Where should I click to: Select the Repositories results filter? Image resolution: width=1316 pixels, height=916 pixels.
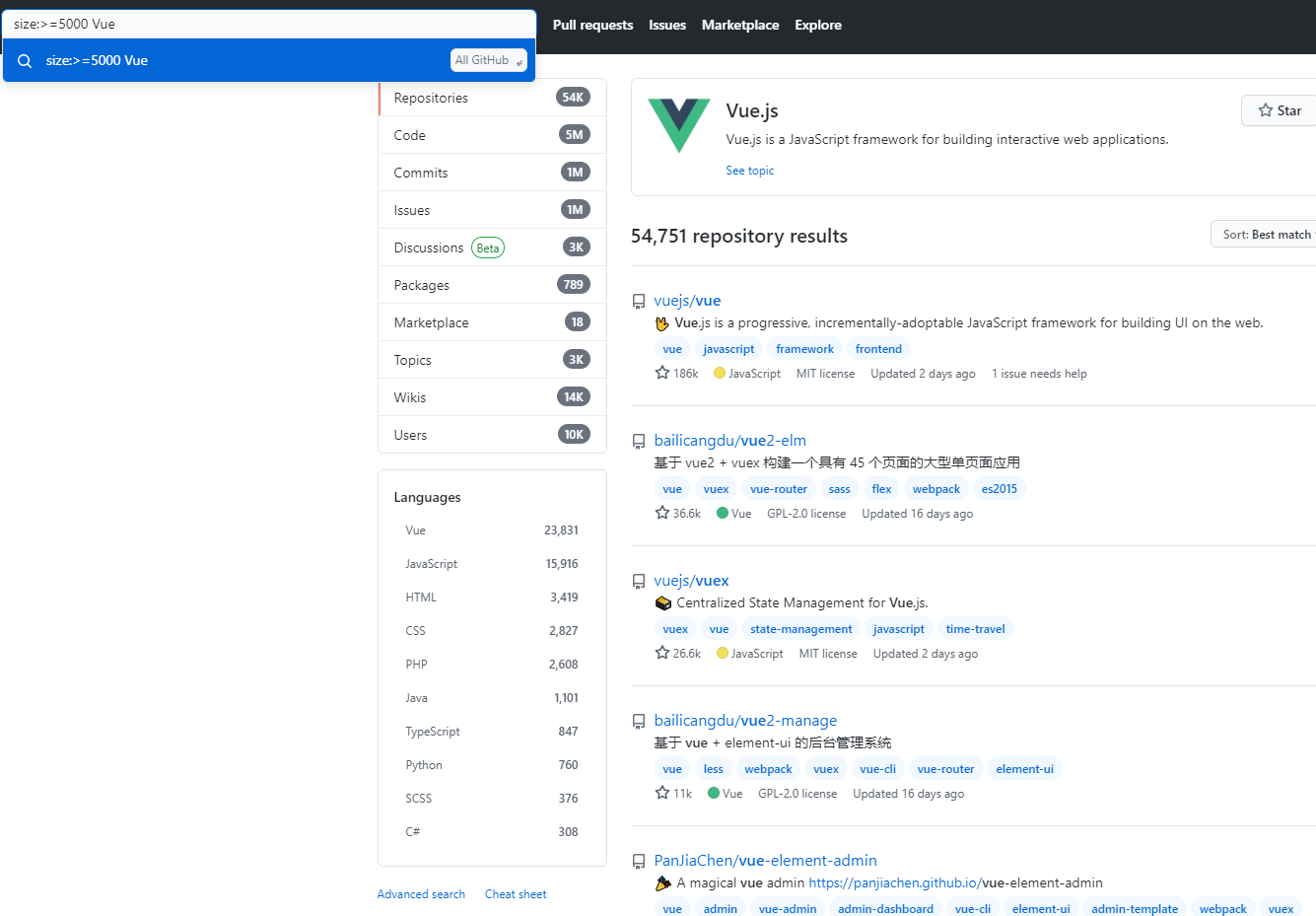pyautogui.click(x=492, y=98)
